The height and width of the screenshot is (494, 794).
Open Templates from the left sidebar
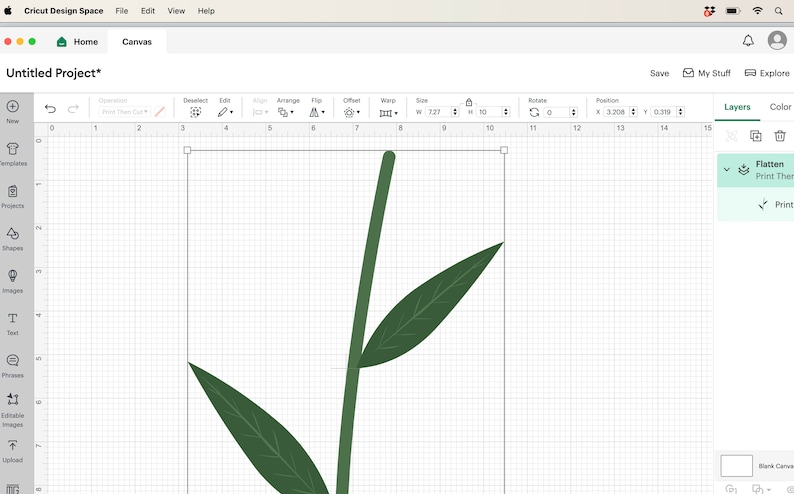[13, 149]
